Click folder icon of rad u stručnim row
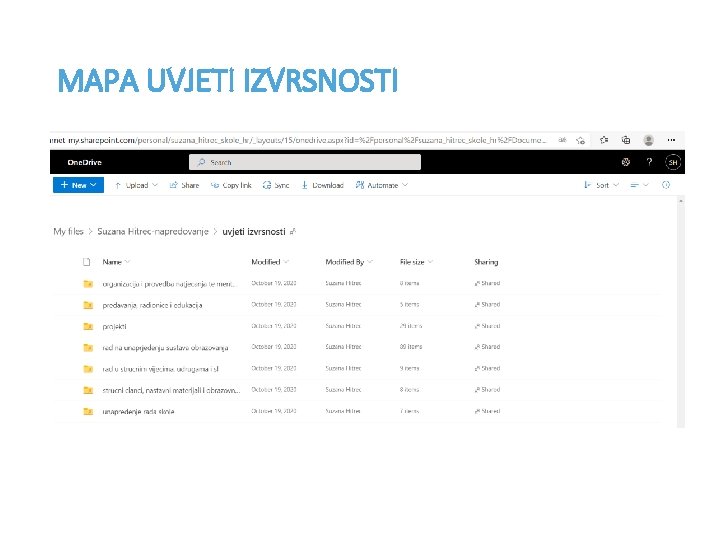The width and height of the screenshot is (720, 540). click(88, 369)
